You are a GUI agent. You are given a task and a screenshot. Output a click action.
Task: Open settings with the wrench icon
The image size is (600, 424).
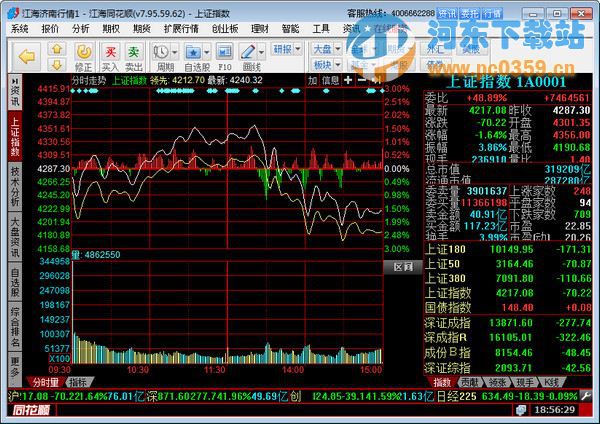[586, 396]
